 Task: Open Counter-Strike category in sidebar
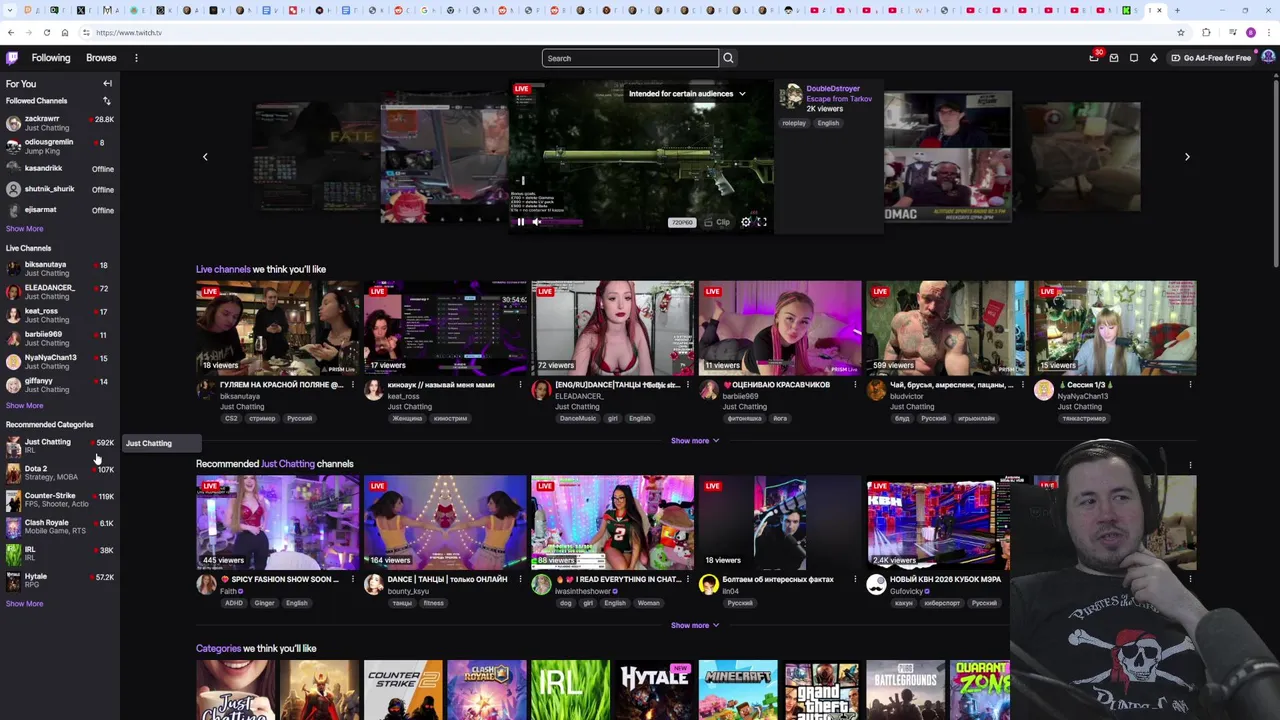pos(59,500)
